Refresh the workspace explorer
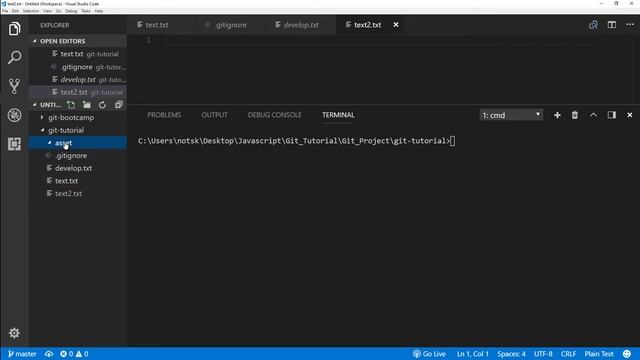This screenshot has height=360, width=640. pyautogui.click(x=102, y=105)
